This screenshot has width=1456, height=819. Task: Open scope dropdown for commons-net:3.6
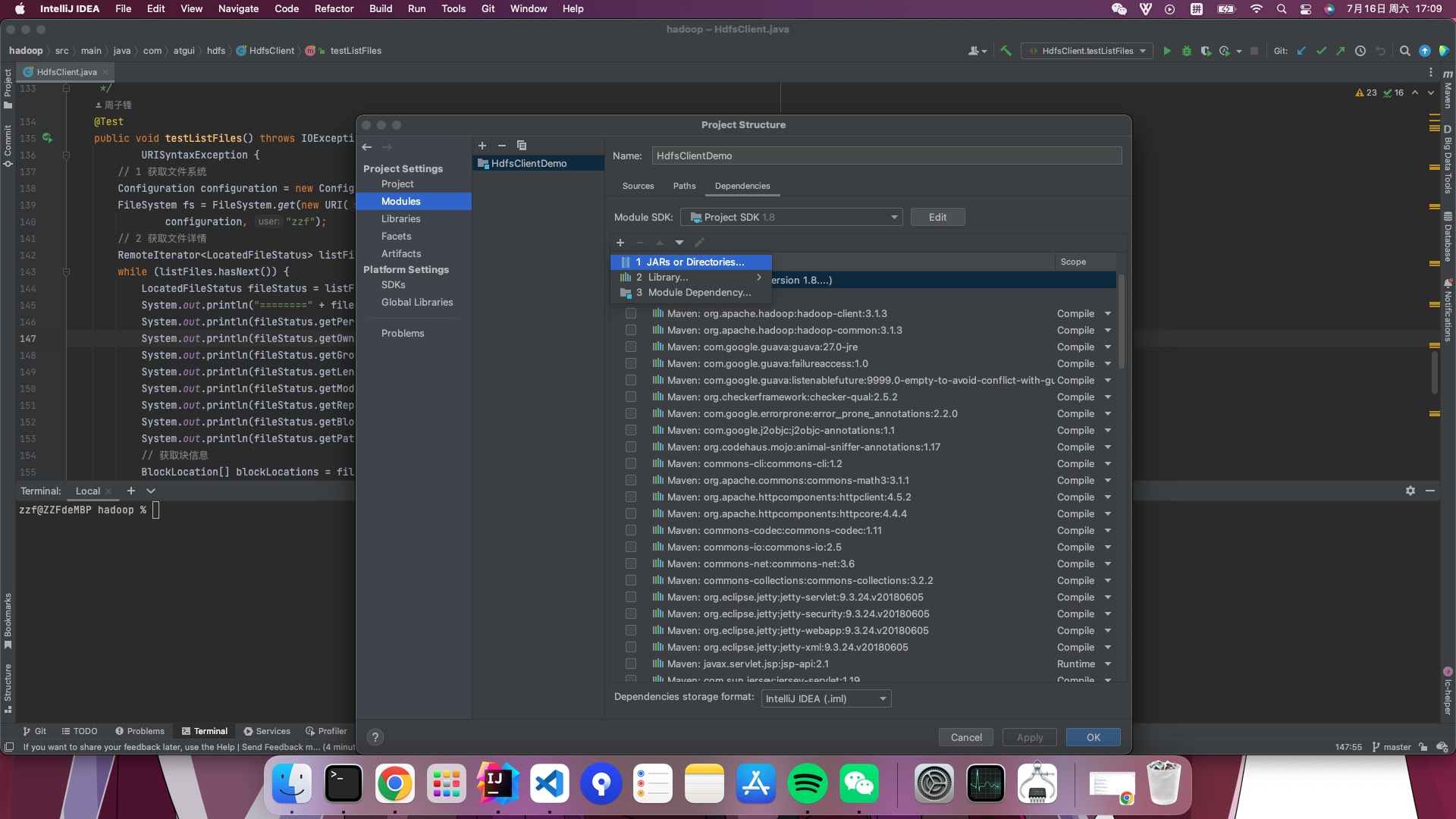click(x=1108, y=563)
